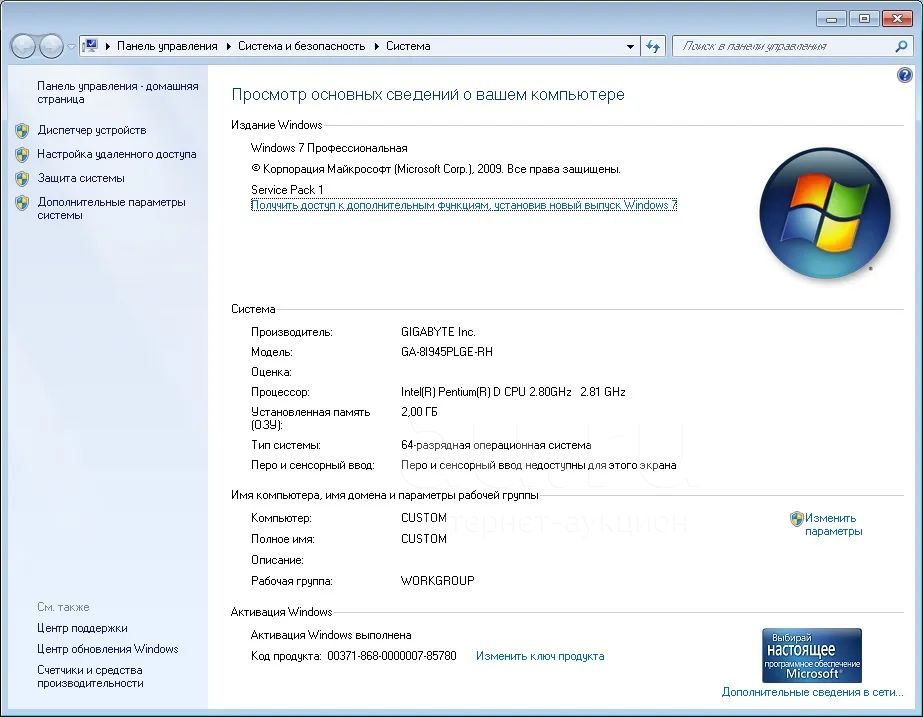
Task: Click the Service Pack 1 text
Action: pyautogui.click(x=287, y=190)
